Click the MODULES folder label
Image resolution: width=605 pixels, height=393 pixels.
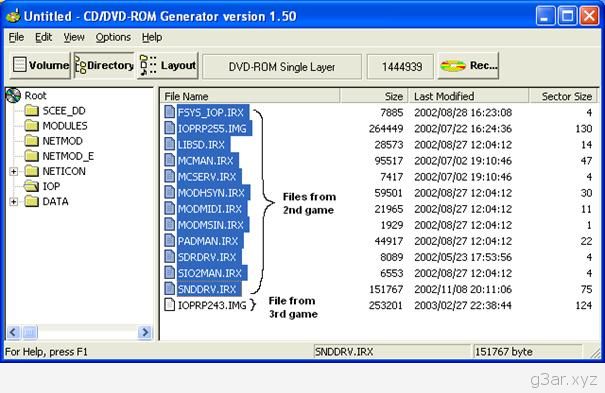click(x=65, y=126)
